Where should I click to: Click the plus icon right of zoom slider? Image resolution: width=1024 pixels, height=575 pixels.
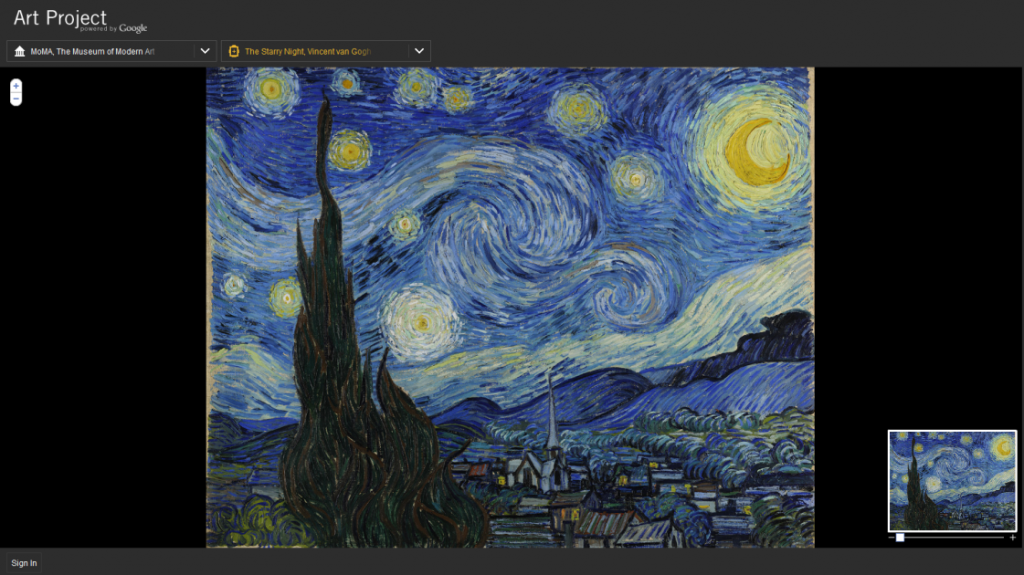pos(1012,538)
